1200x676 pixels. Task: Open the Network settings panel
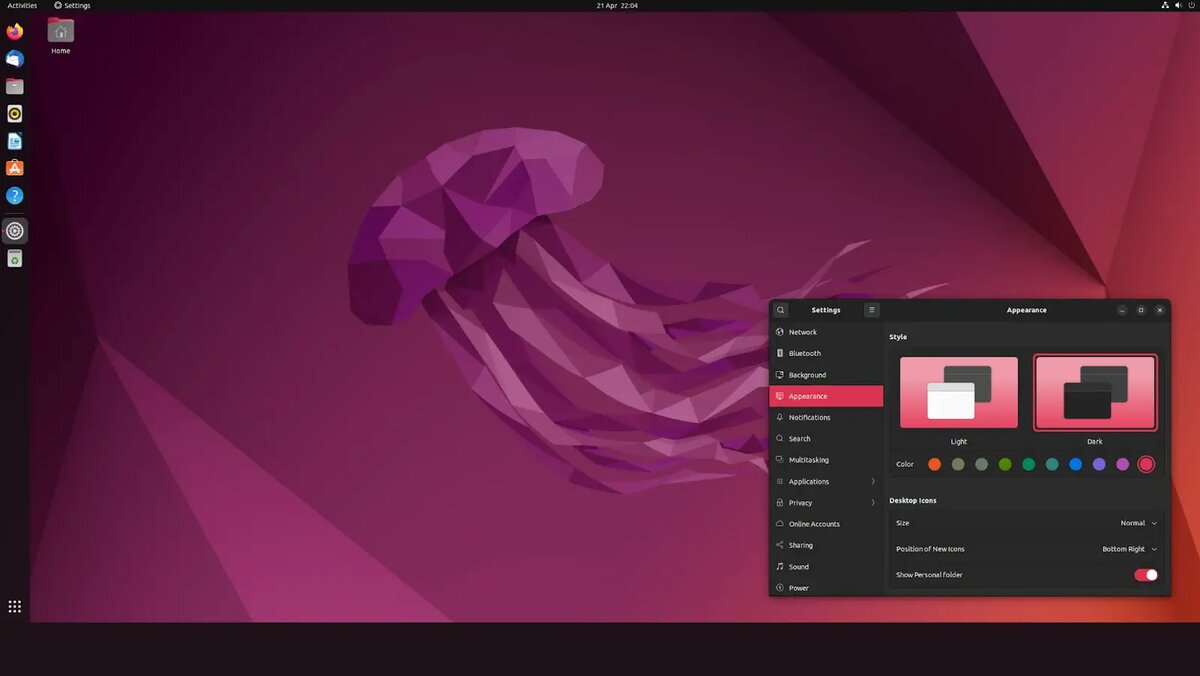tap(802, 331)
